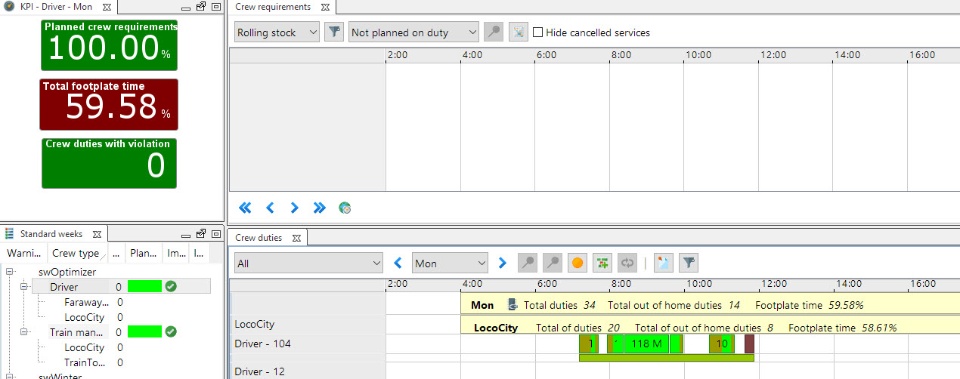Screen dimensions: 960x379
Task: Open the Mon day dropdown
Action: pos(450,263)
